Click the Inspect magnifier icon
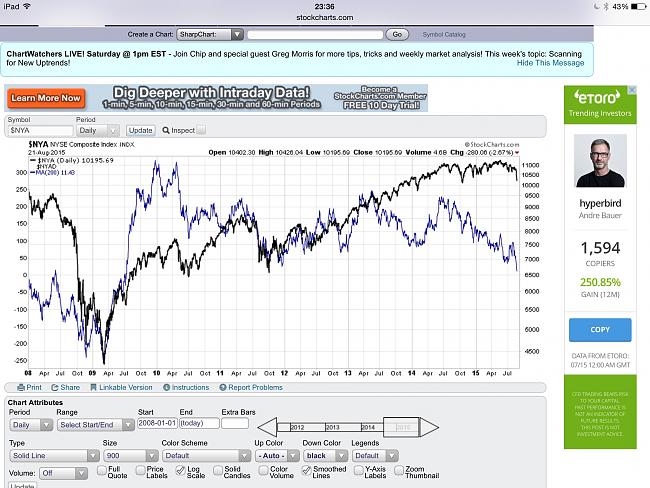 click(166, 130)
